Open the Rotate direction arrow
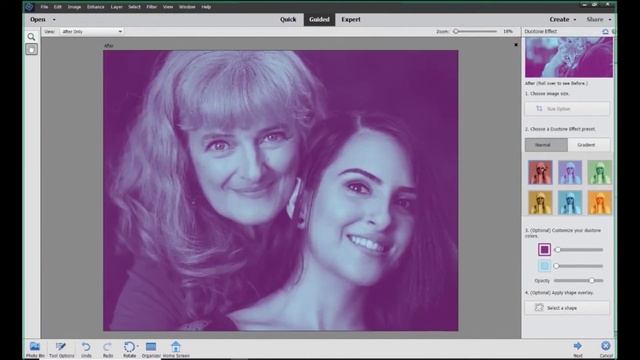640x360 pixels. (x=138, y=346)
